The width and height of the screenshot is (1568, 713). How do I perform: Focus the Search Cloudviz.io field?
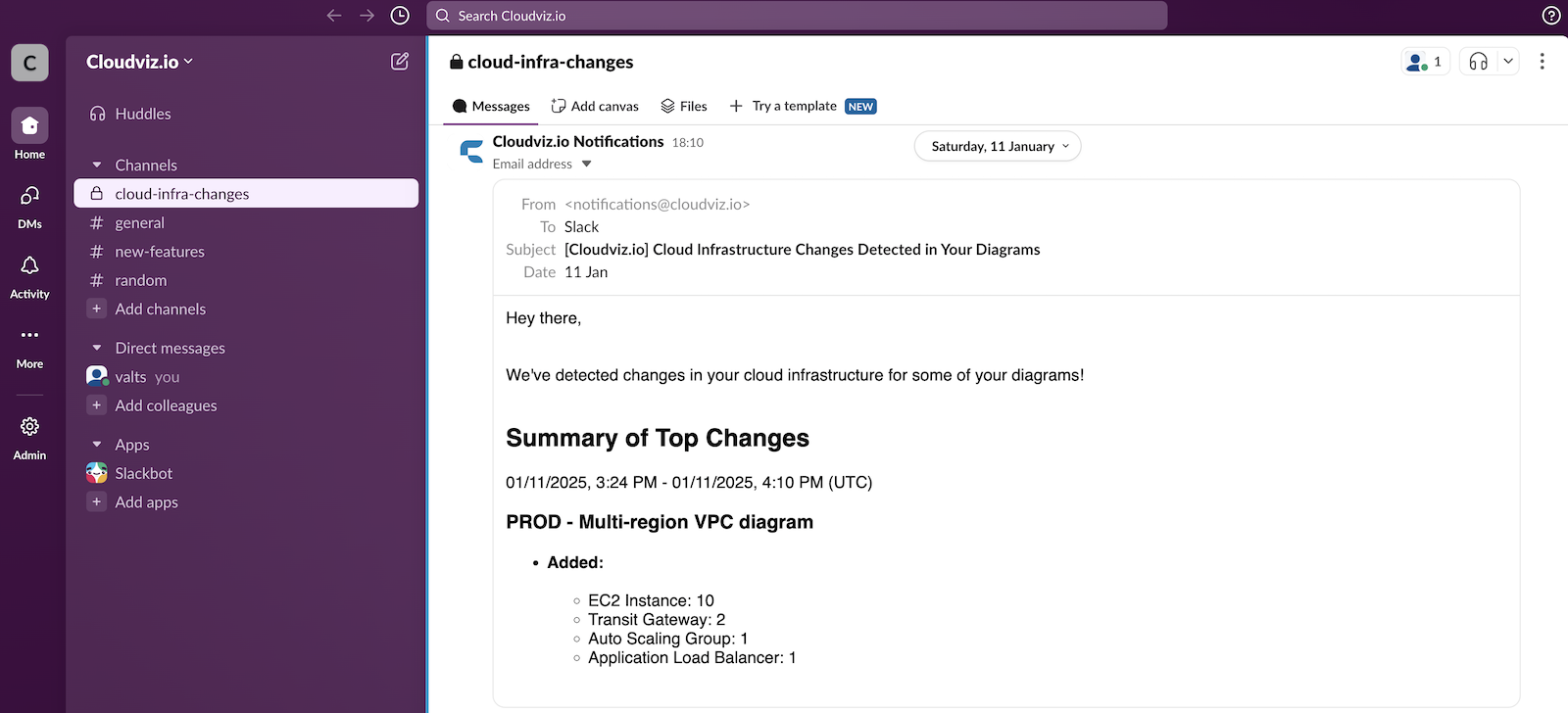tap(797, 16)
